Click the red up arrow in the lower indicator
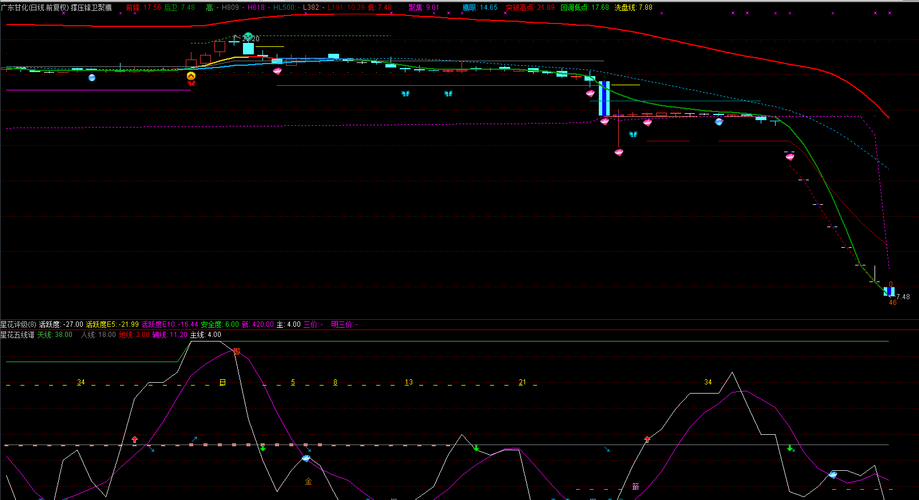The height and width of the screenshot is (500, 919). (135, 439)
